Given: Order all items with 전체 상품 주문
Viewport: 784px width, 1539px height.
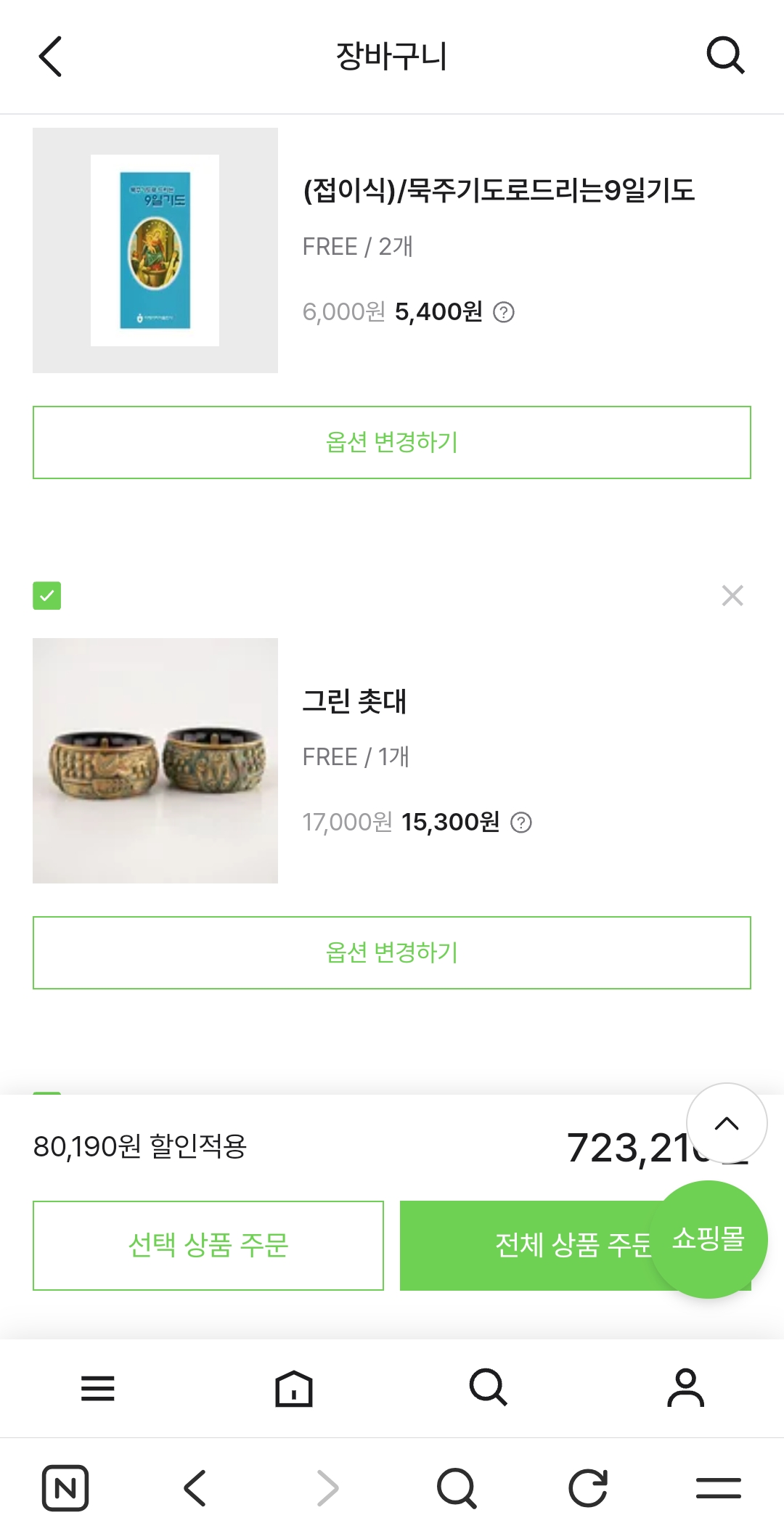Looking at the screenshot, I should point(523,1246).
